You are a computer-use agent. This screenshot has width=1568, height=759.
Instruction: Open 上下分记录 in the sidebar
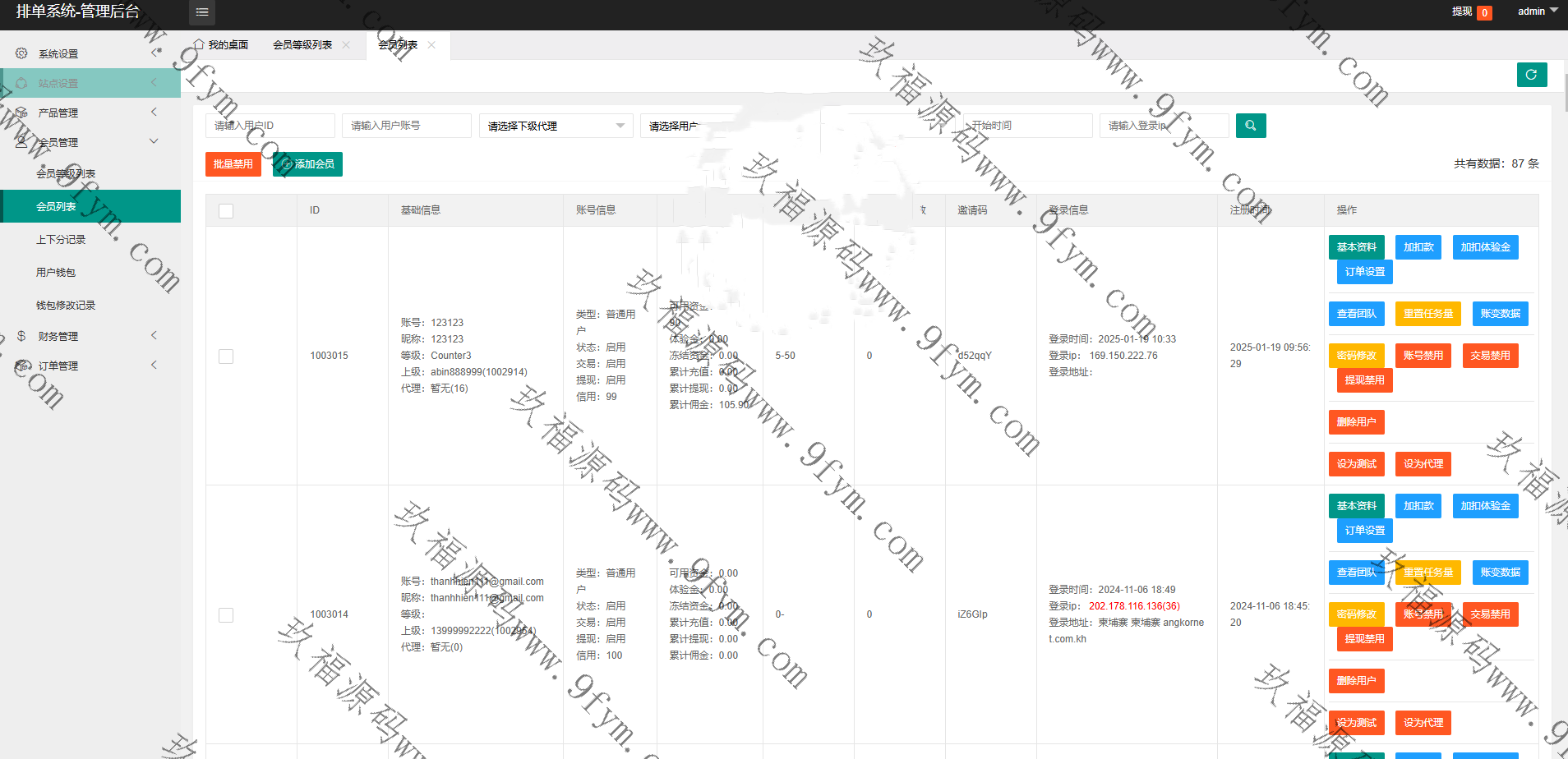click(61, 240)
